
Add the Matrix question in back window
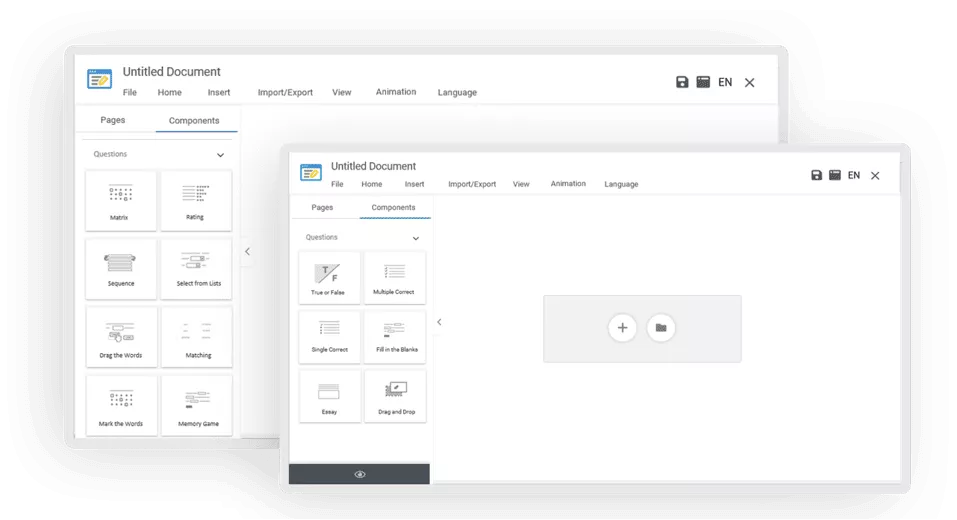click(x=121, y=201)
